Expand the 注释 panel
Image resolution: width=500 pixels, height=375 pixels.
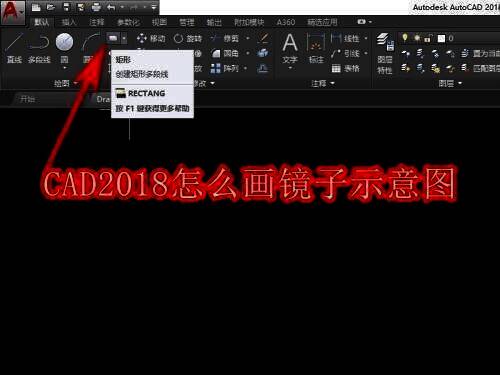[323, 83]
